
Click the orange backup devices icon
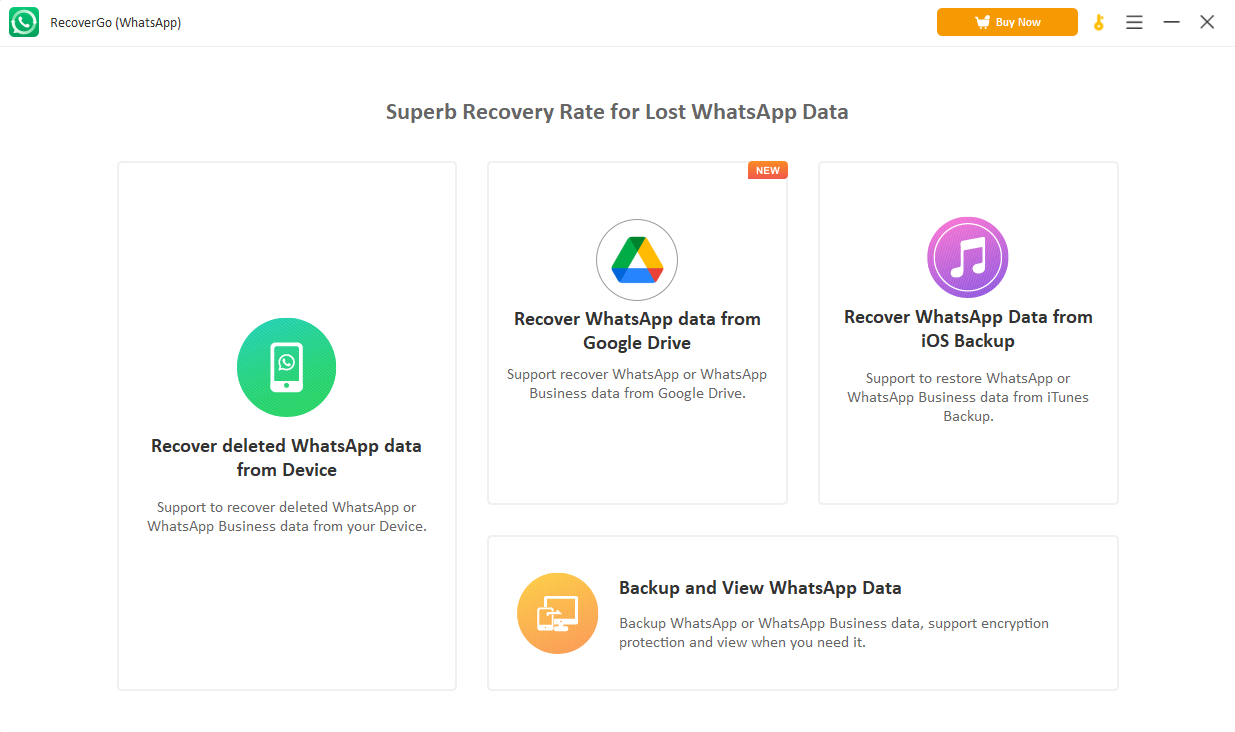pos(557,613)
